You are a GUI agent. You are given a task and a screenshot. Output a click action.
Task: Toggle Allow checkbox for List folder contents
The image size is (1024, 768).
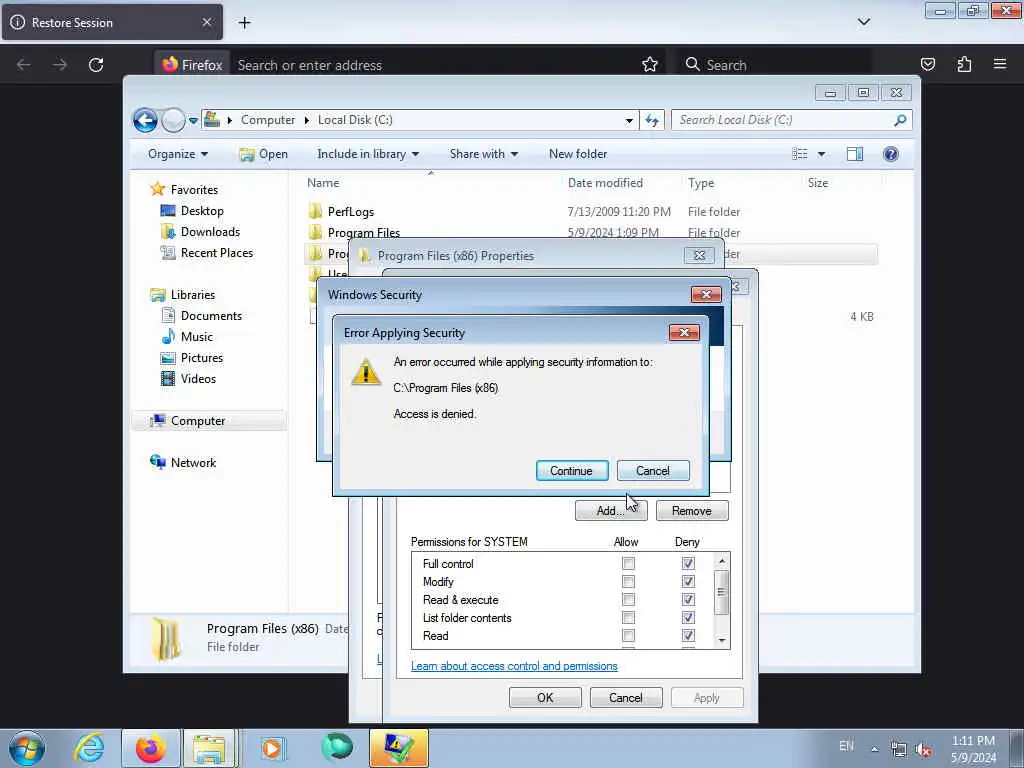click(x=628, y=618)
